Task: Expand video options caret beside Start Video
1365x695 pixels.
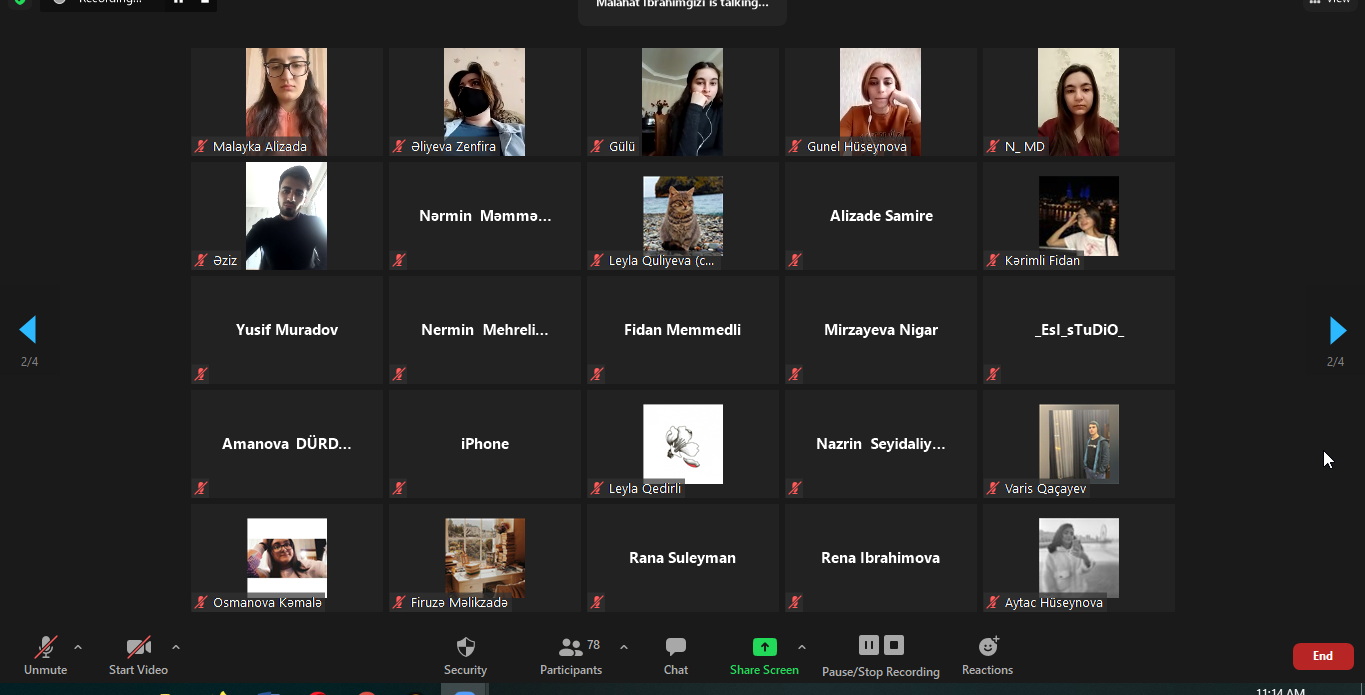Action: click(176, 647)
